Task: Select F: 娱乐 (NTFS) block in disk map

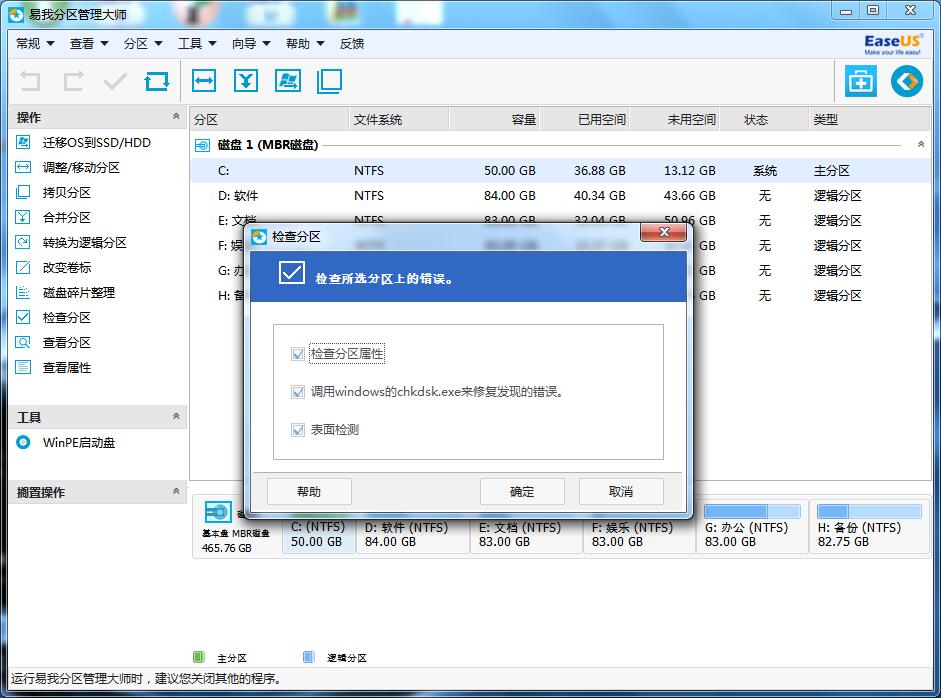Action: point(639,534)
